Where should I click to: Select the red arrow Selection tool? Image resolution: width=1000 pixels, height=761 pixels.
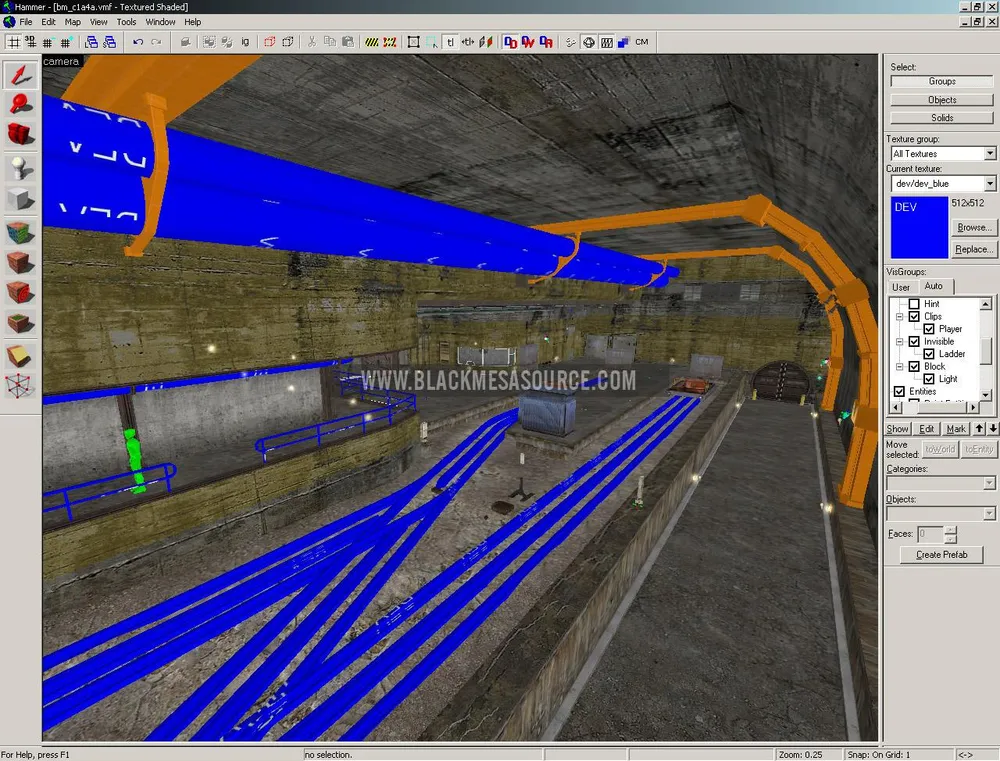point(21,74)
